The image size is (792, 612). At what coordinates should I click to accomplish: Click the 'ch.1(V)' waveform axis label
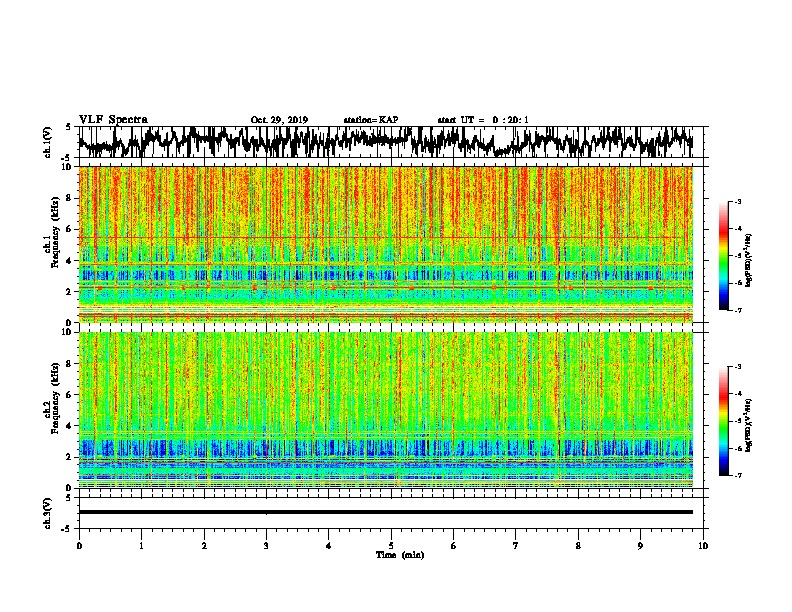point(48,142)
